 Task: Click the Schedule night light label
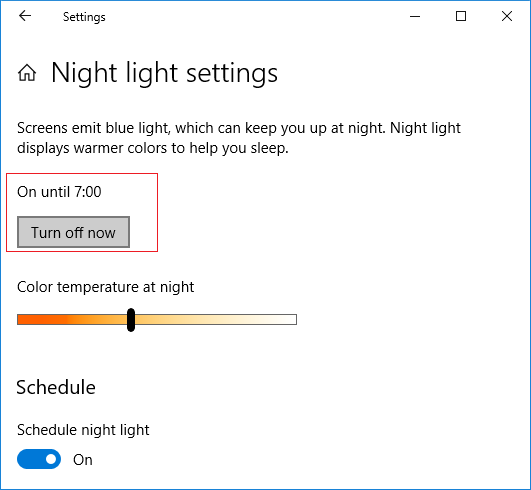click(x=83, y=430)
